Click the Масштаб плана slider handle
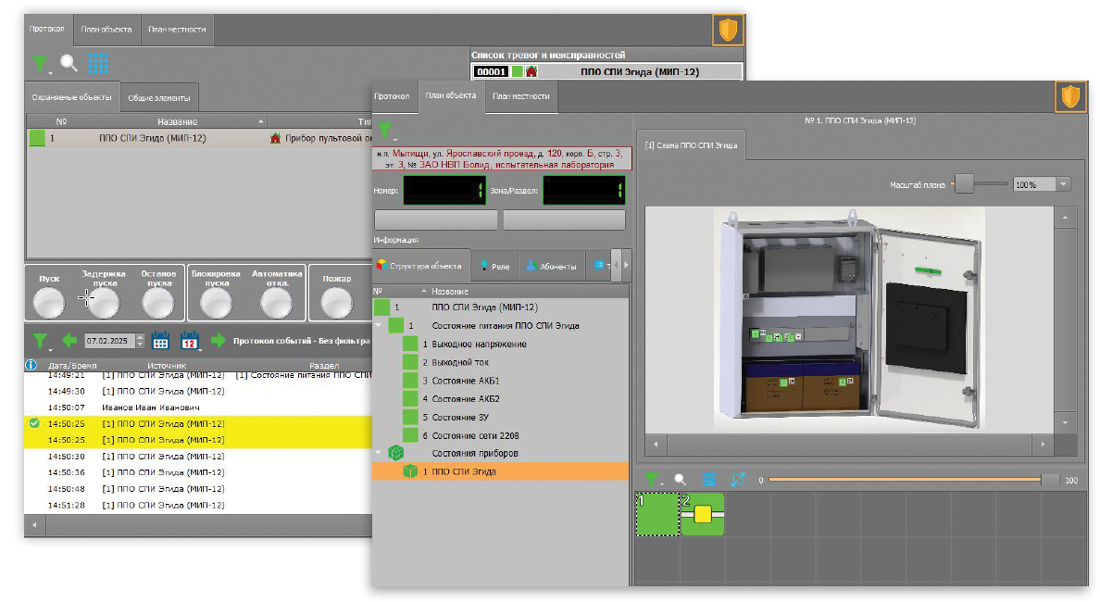Viewport: 1100px width, 602px height. tap(963, 184)
